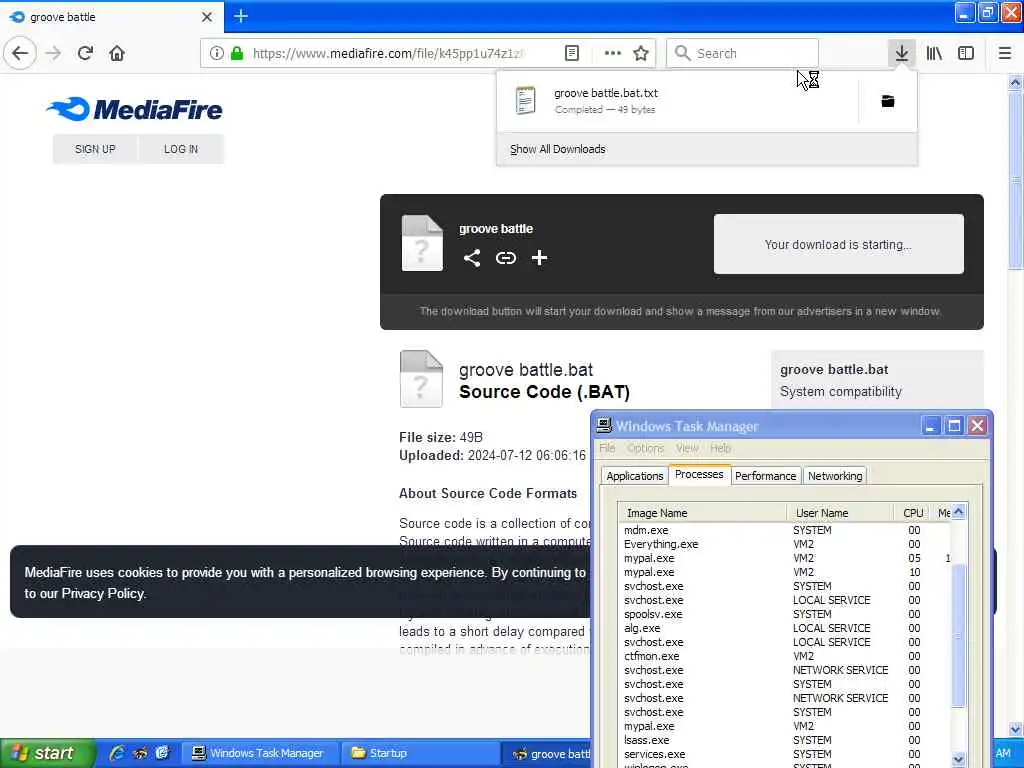Click the forward navigation arrow
The width and height of the screenshot is (1024, 768).
tap(53, 53)
